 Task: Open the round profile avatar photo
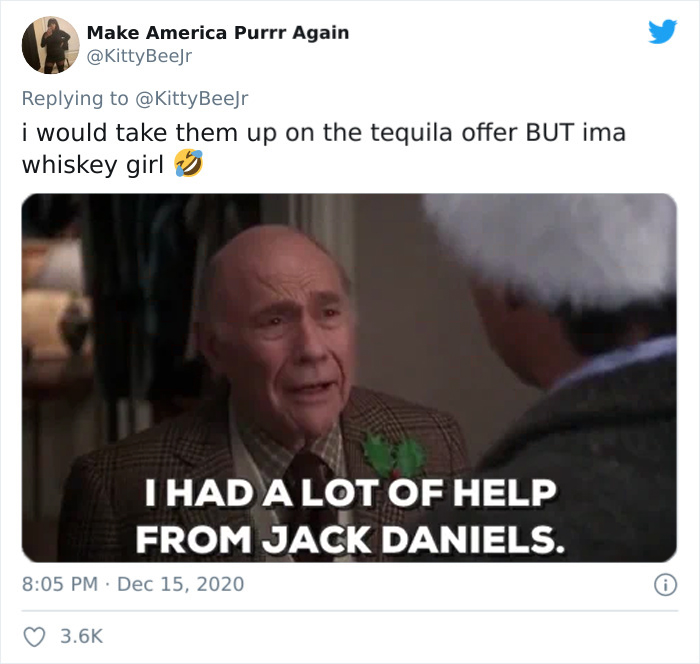tap(50, 45)
